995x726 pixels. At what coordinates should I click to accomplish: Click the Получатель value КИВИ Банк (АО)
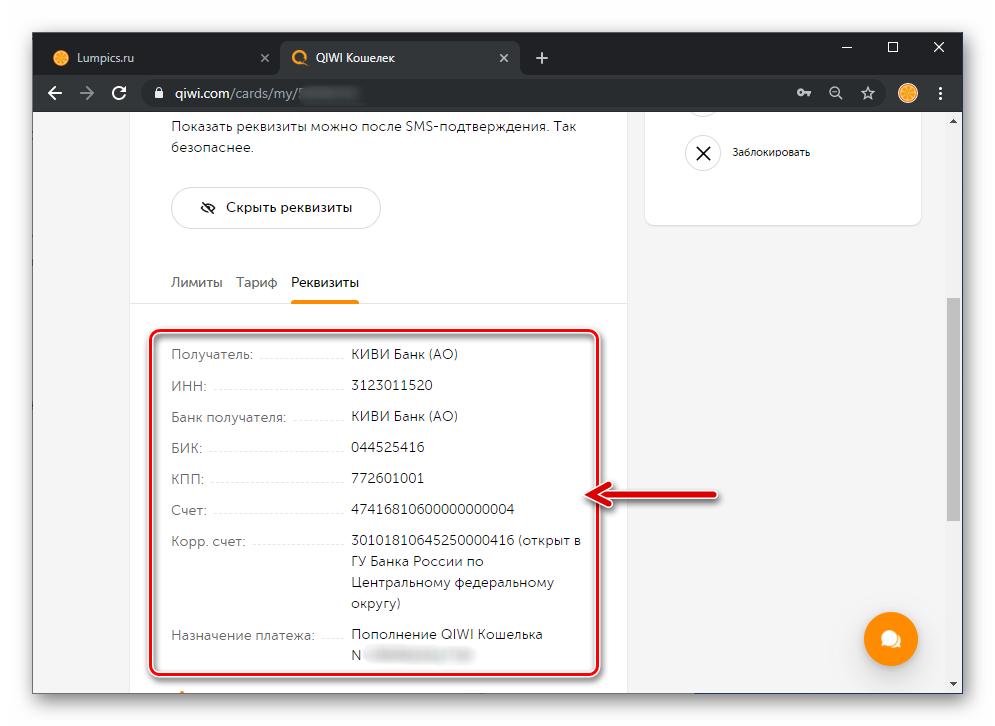(404, 354)
